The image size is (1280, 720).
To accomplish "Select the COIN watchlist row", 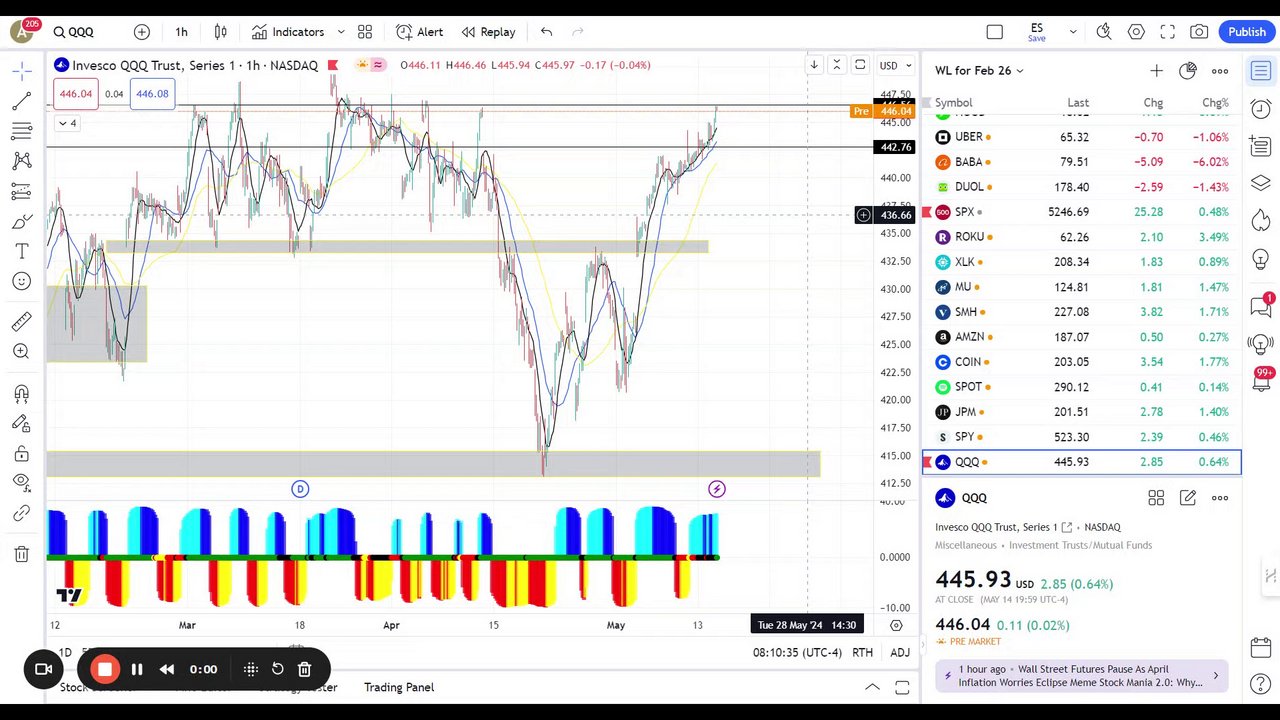I will 1082,362.
